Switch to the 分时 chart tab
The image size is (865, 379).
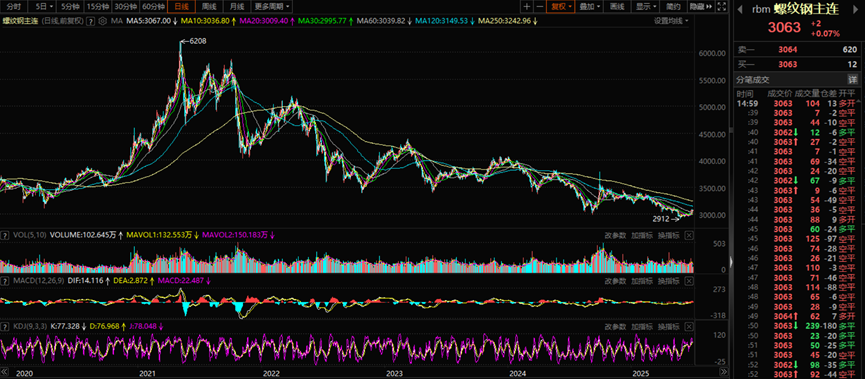[x=14, y=7]
